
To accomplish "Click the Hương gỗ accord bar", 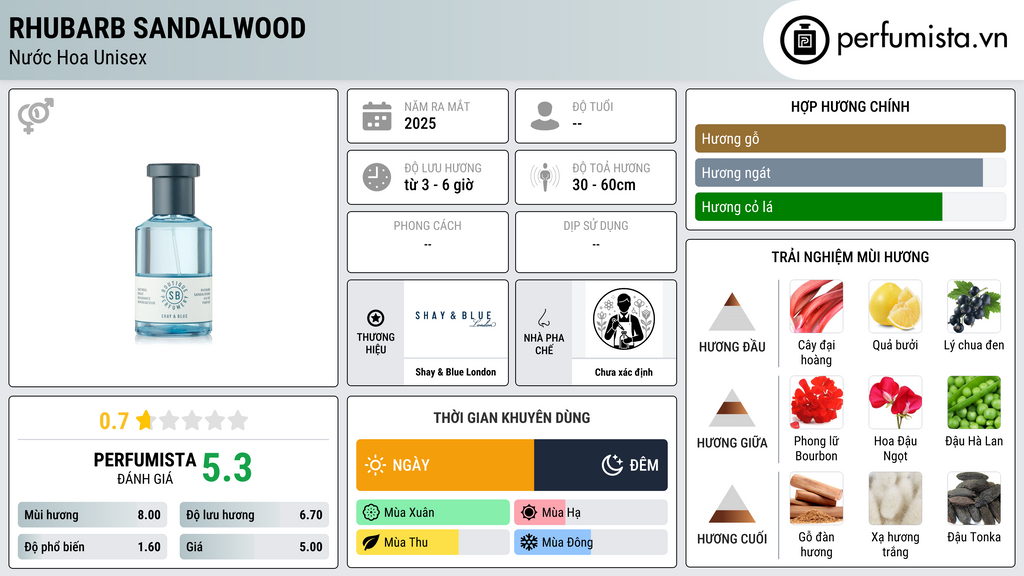I will pyautogui.click(x=850, y=138).
